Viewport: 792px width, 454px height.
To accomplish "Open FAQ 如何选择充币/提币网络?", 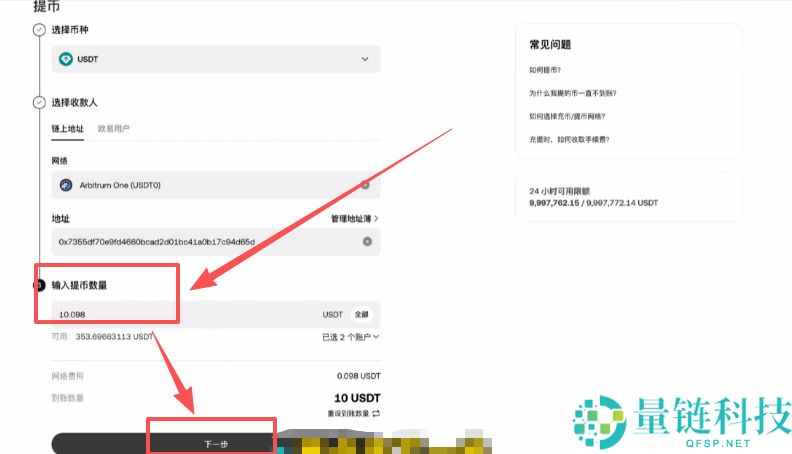I will click(567, 117).
